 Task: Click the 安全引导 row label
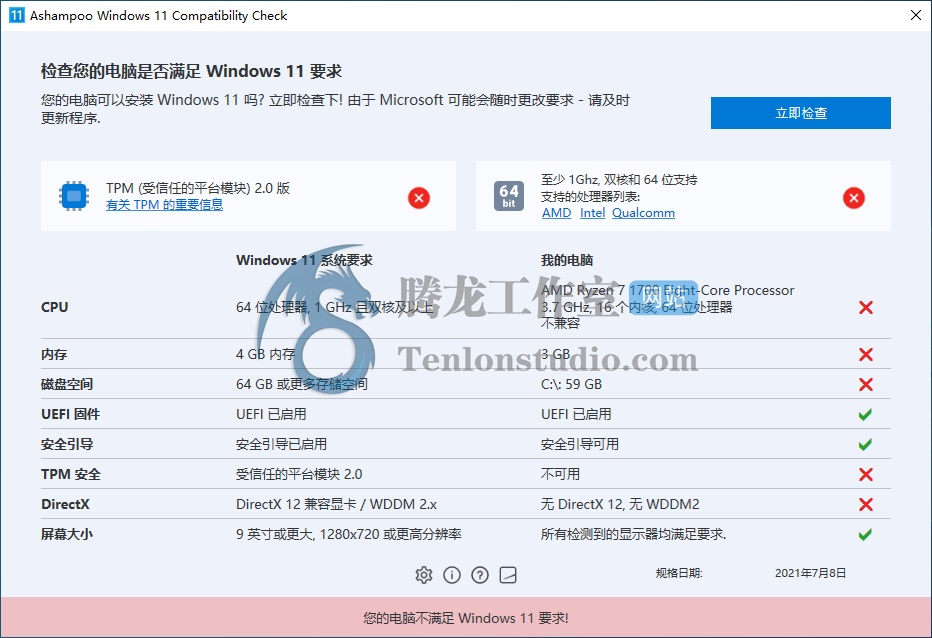[x=67, y=444]
